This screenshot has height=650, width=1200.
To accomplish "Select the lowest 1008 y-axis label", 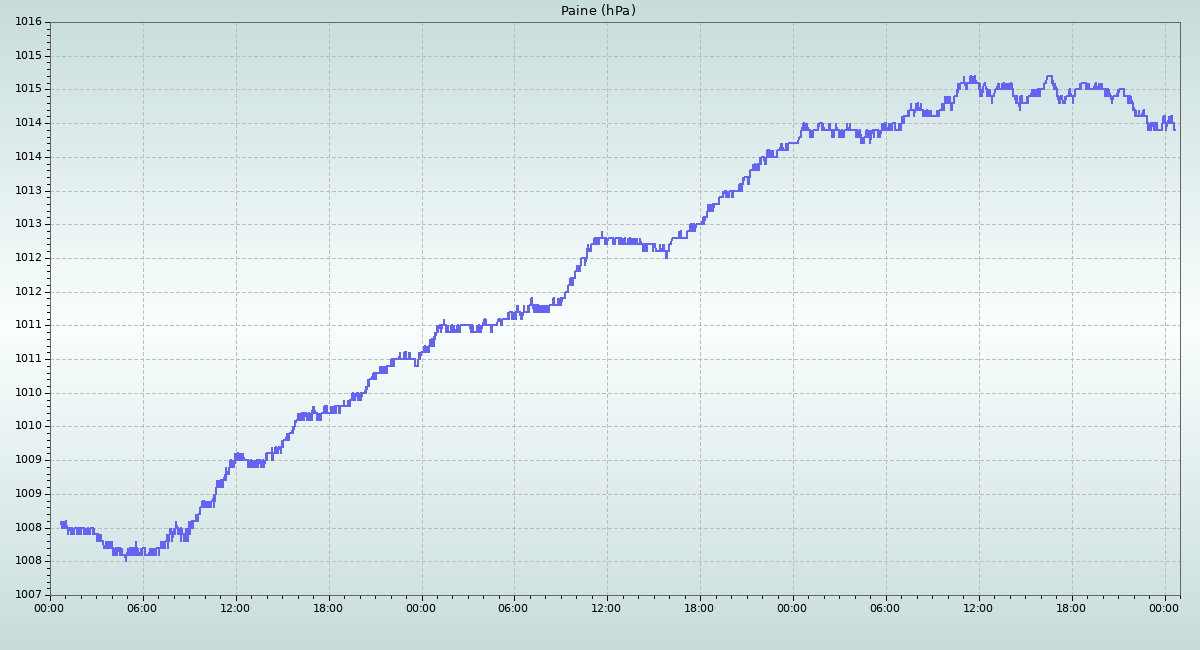I will (28, 561).
